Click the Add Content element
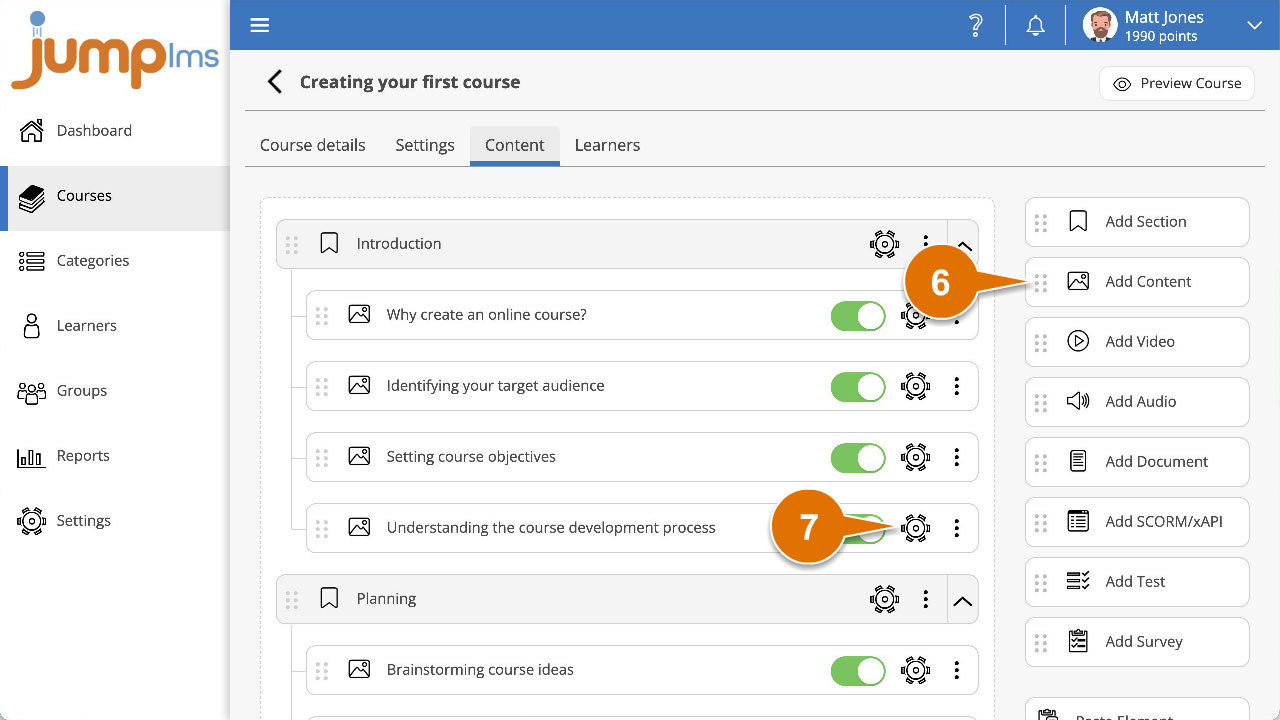 point(1137,282)
